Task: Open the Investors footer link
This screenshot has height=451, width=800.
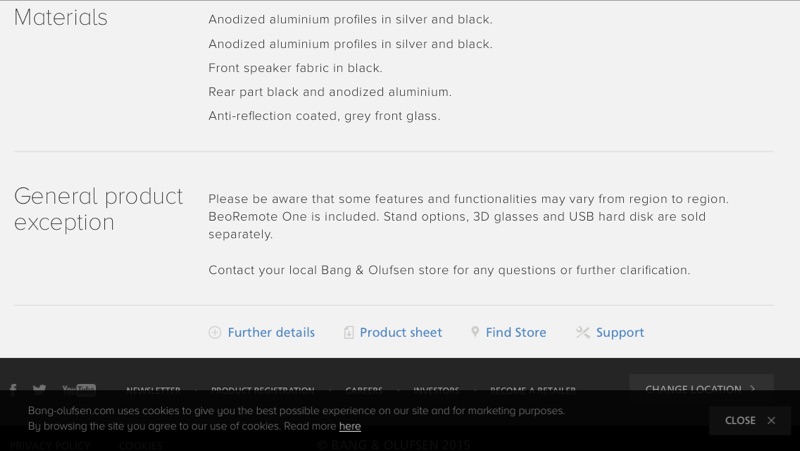Action: 436,391
